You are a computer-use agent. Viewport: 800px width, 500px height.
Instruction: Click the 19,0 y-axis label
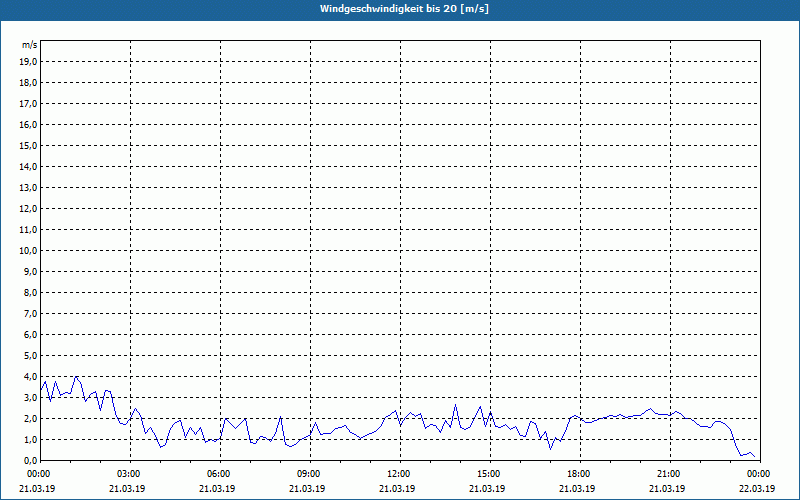(x=30, y=62)
